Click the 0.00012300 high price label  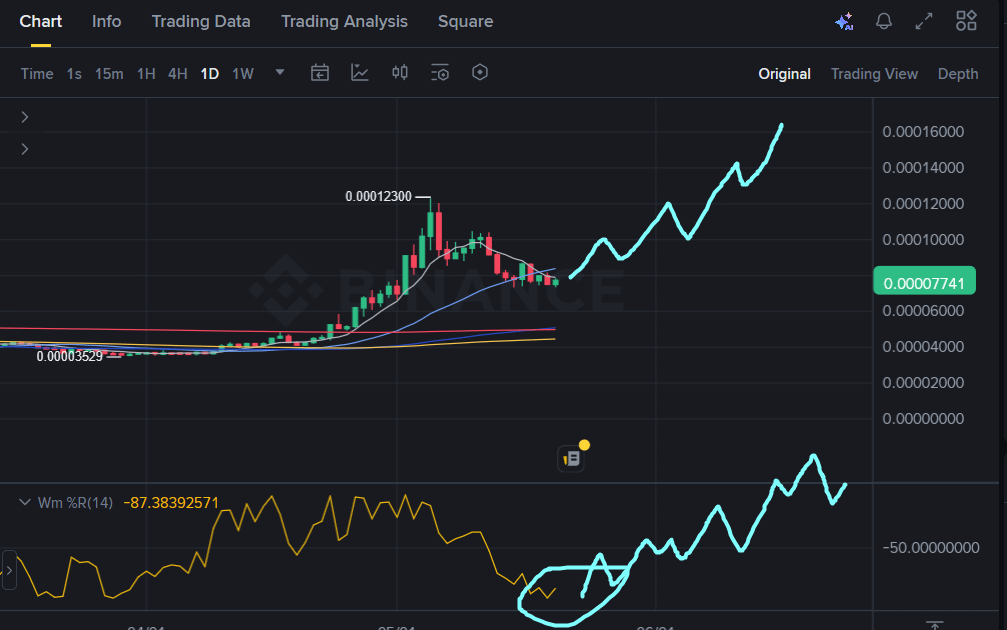(x=378, y=197)
